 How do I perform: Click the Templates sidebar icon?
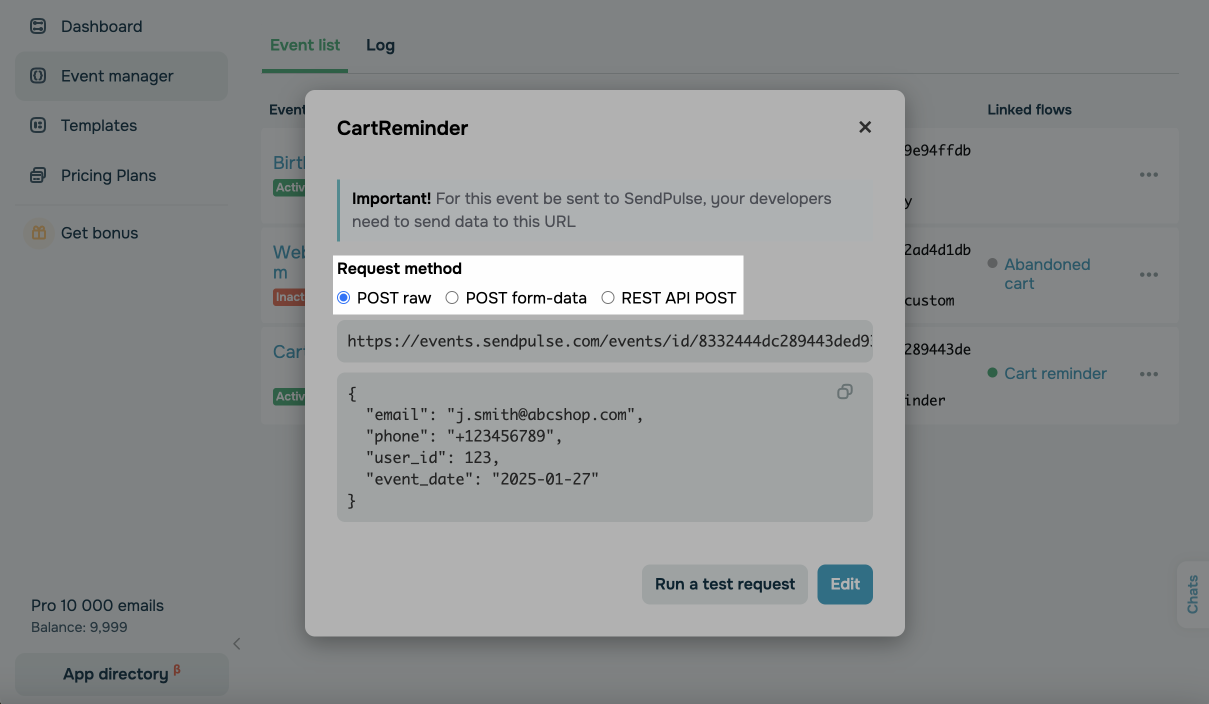pos(38,126)
